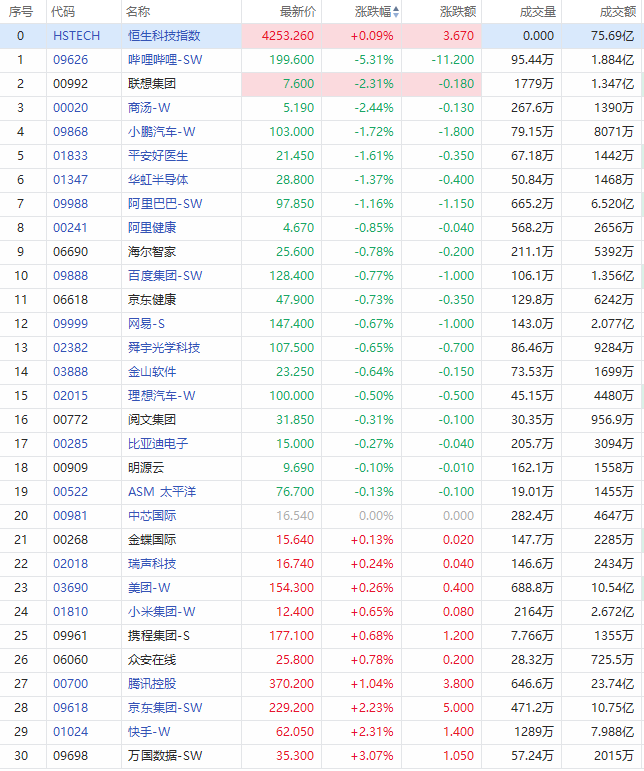Click change value -5.31%
The height and width of the screenshot is (771, 644).
[x=374, y=60]
